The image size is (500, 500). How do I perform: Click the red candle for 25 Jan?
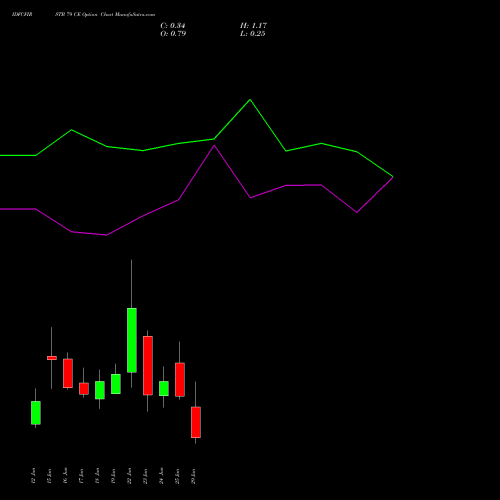click(x=180, y=380)
